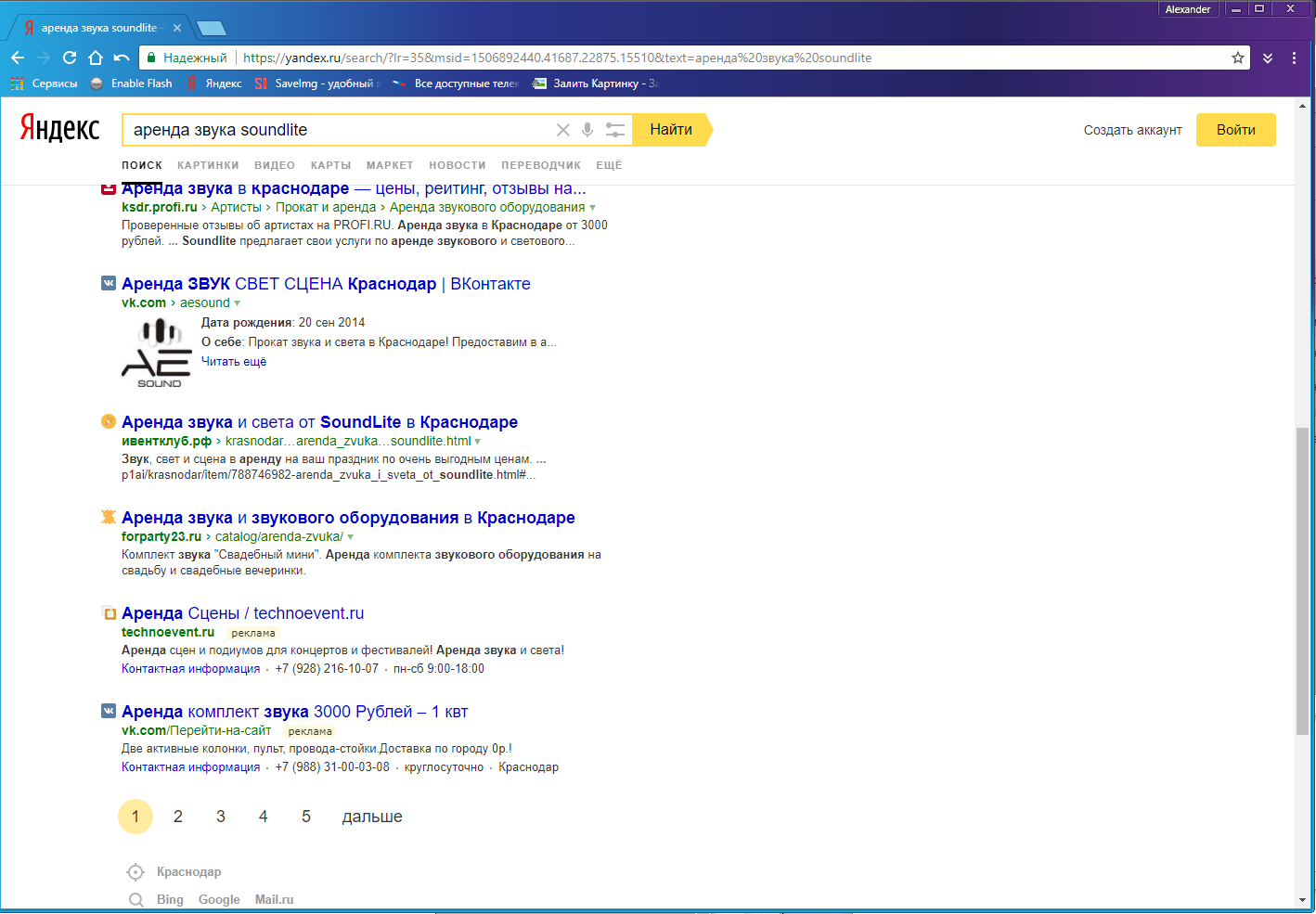Click the scrollbar down arrow
This screenshot has height=914, width=1316.
pos(1303,900)
